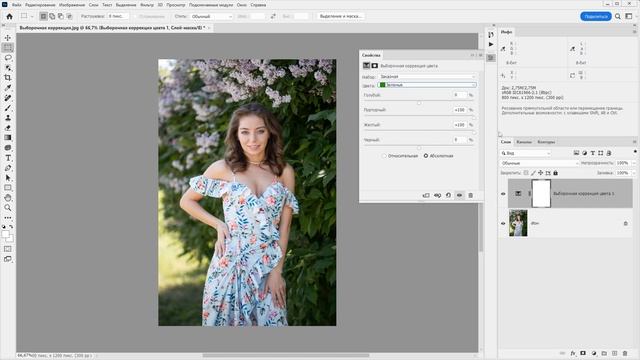Open the search icon at top right

tap(618, 16)
